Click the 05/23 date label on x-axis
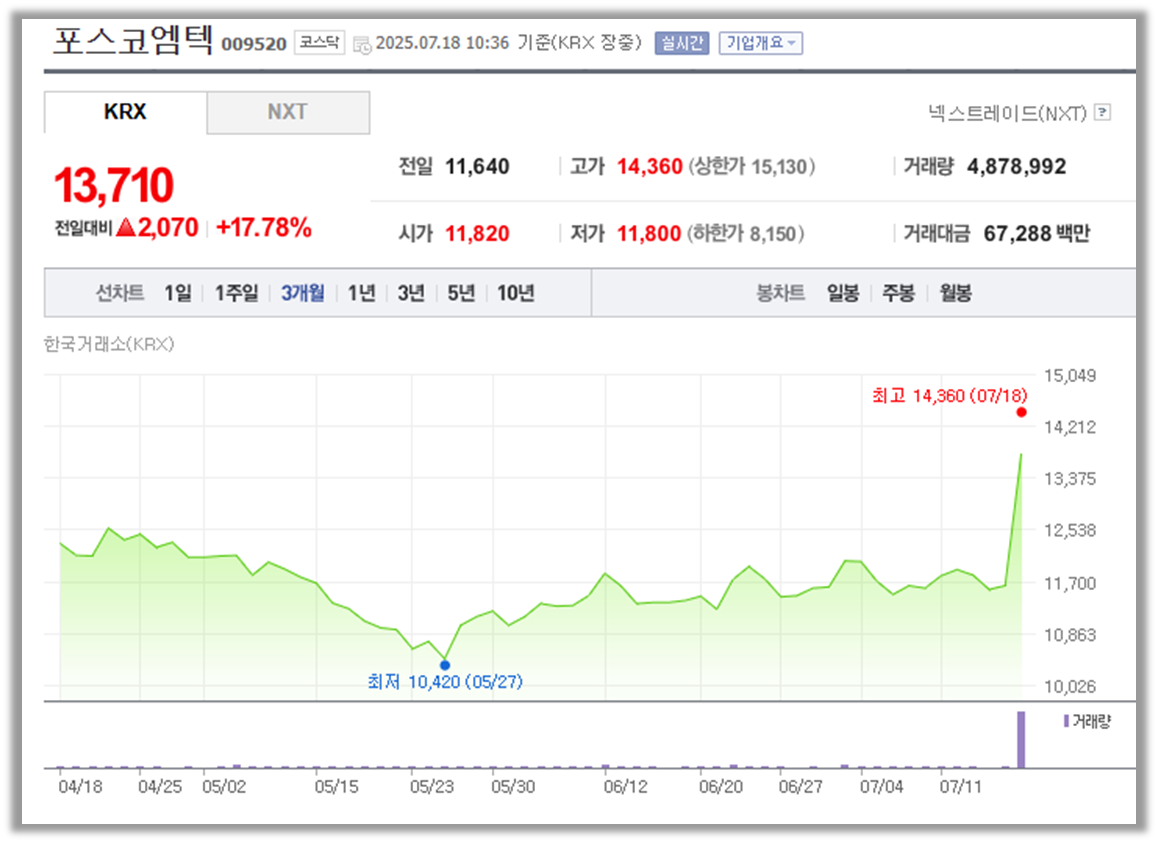Image resolution: width=1158 pixels, height=843 pixels. [431, 787]
